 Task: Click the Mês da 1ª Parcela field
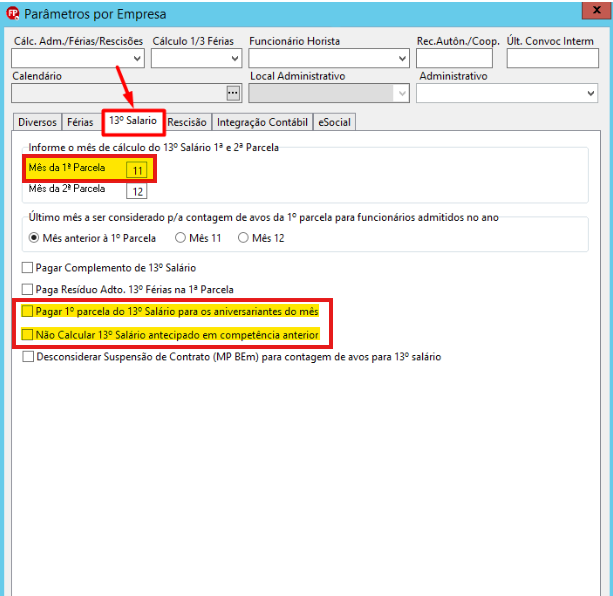coord(136,170)
